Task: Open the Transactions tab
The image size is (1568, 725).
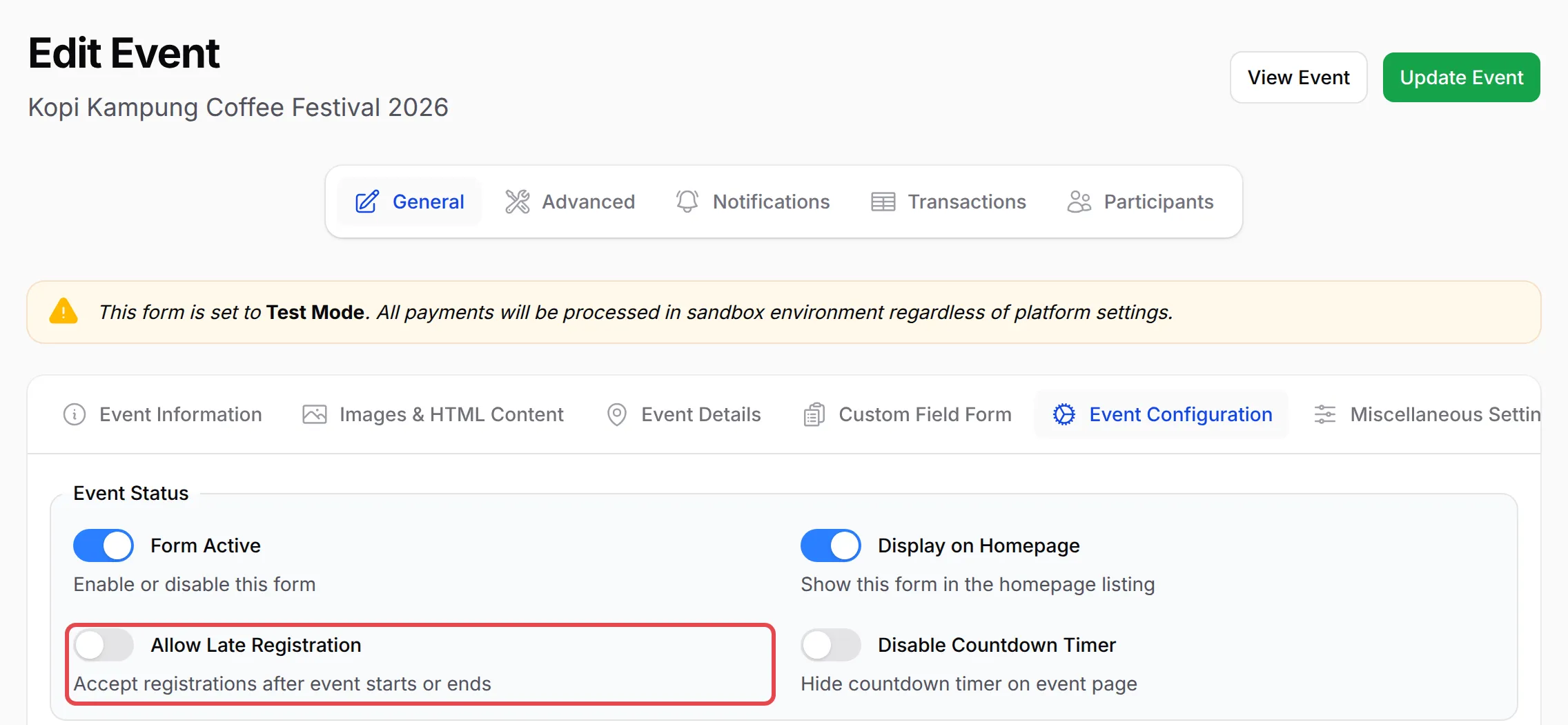Action: click(x=949, y=202)
